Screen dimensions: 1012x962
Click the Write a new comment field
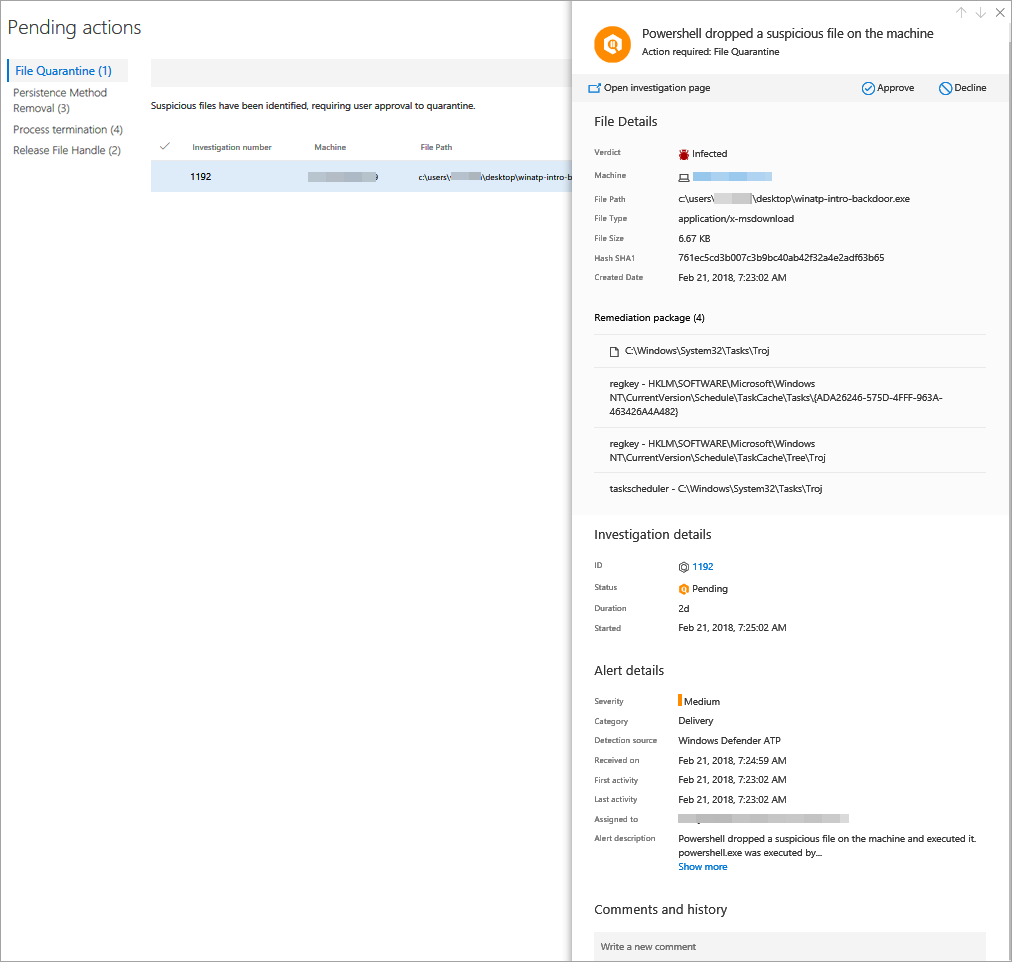pyautogui.click(x=789, y=946)
